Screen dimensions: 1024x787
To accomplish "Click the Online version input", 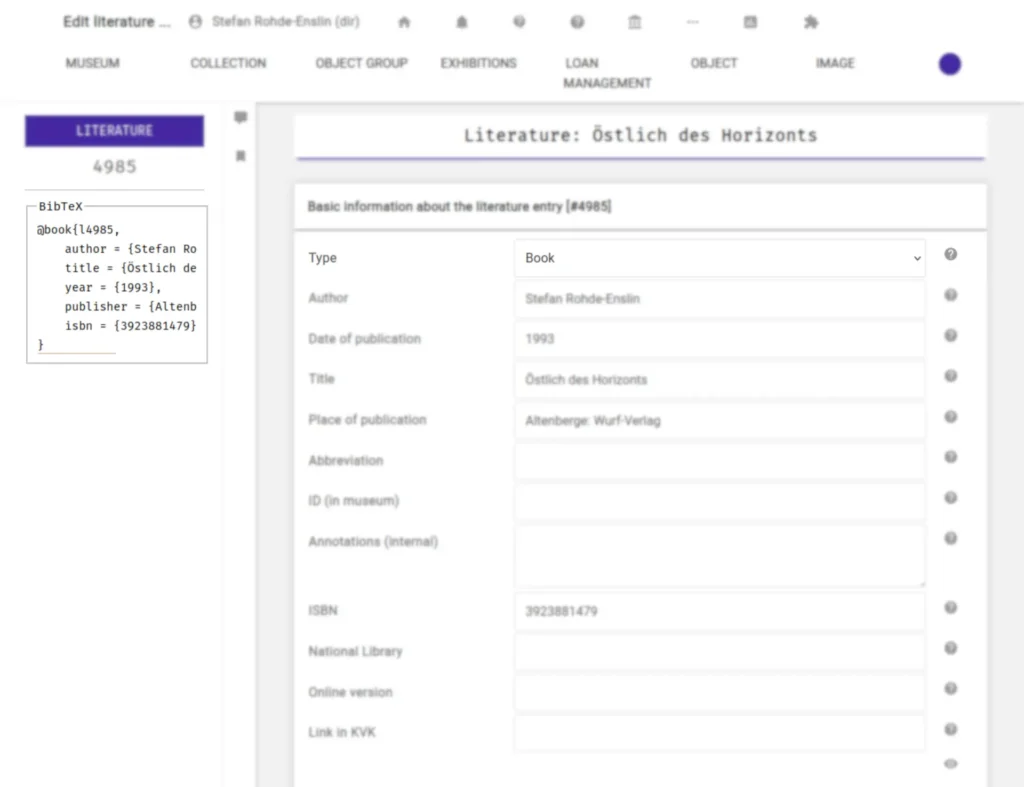I will pos(720,692).
